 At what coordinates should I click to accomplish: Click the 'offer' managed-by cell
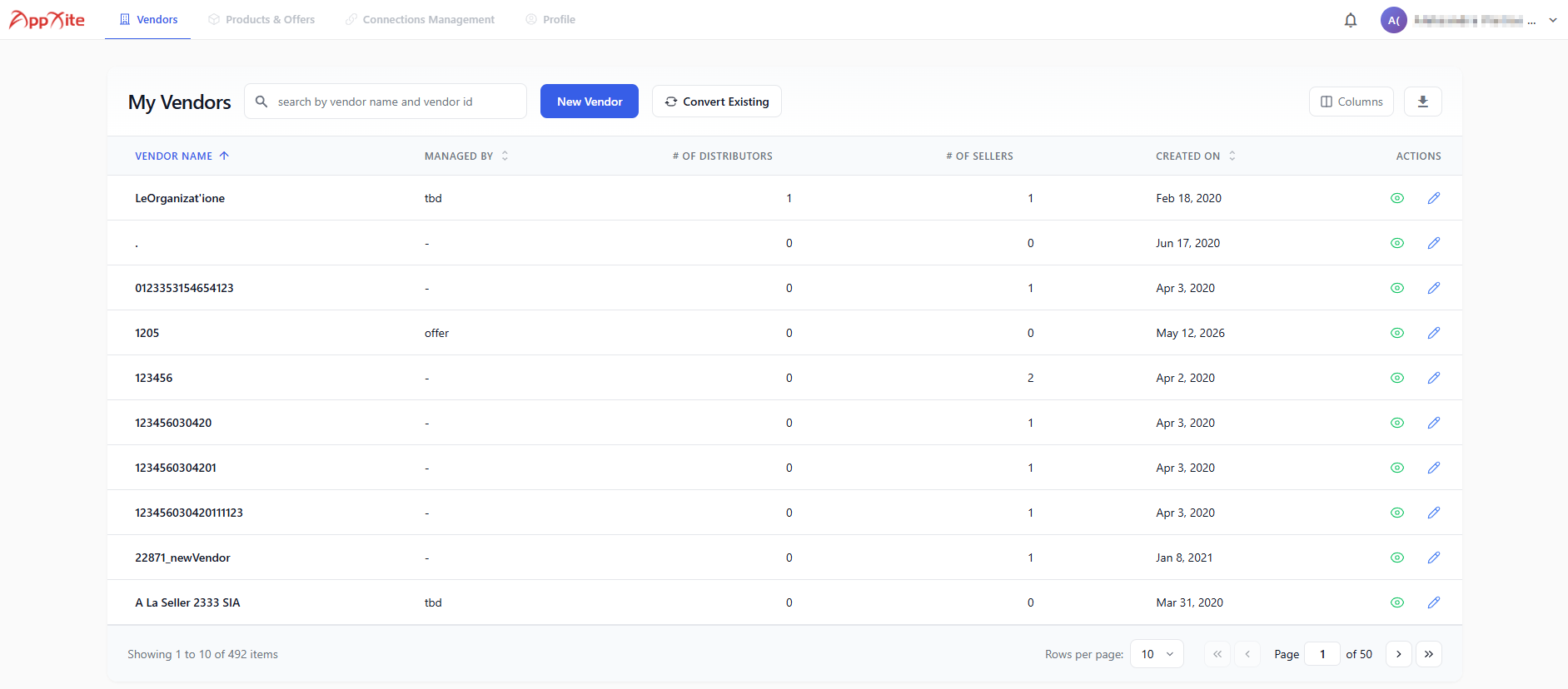(436, 333)
